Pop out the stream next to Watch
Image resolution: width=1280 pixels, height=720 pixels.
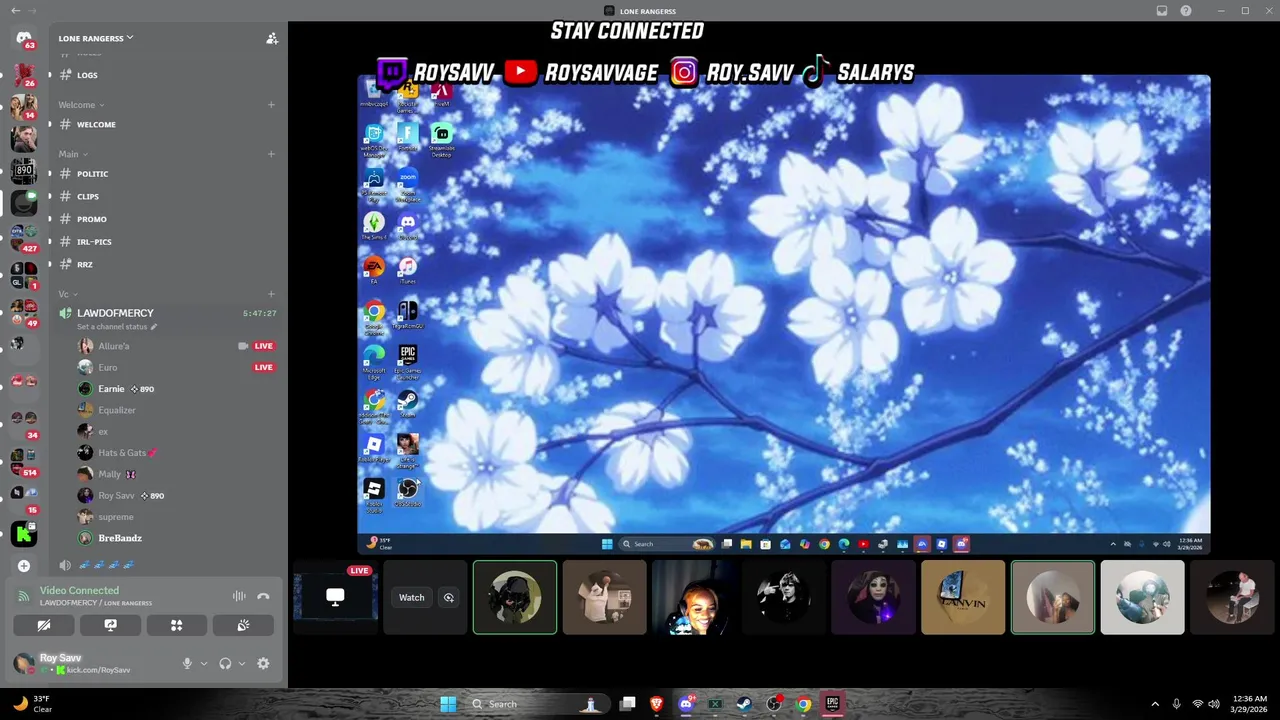[449, 597]
